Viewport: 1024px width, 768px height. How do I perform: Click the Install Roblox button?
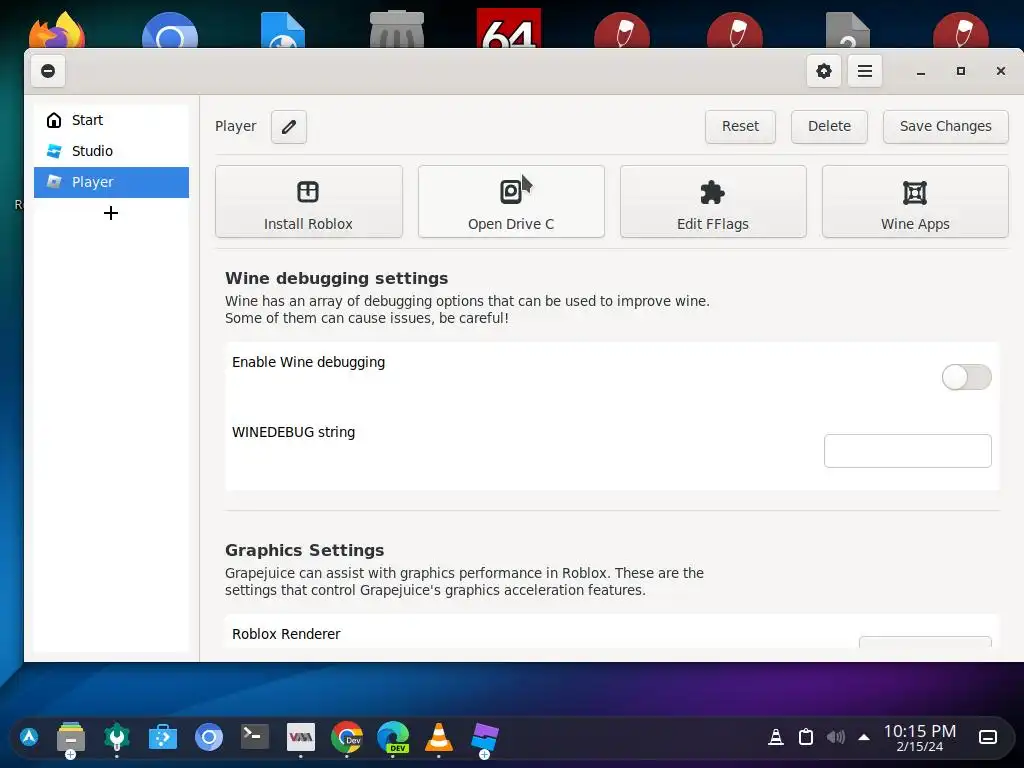click(308, 201)
